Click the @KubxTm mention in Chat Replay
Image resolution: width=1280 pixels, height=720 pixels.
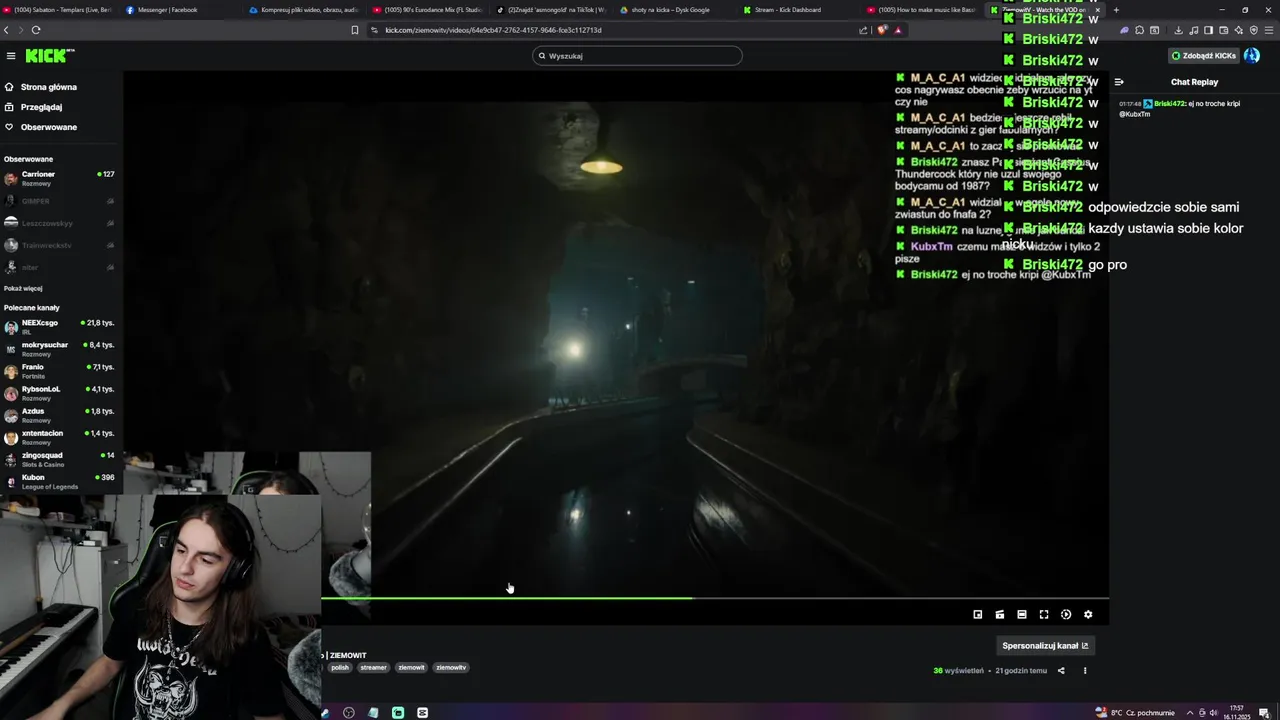click(x=1135, y=114)
